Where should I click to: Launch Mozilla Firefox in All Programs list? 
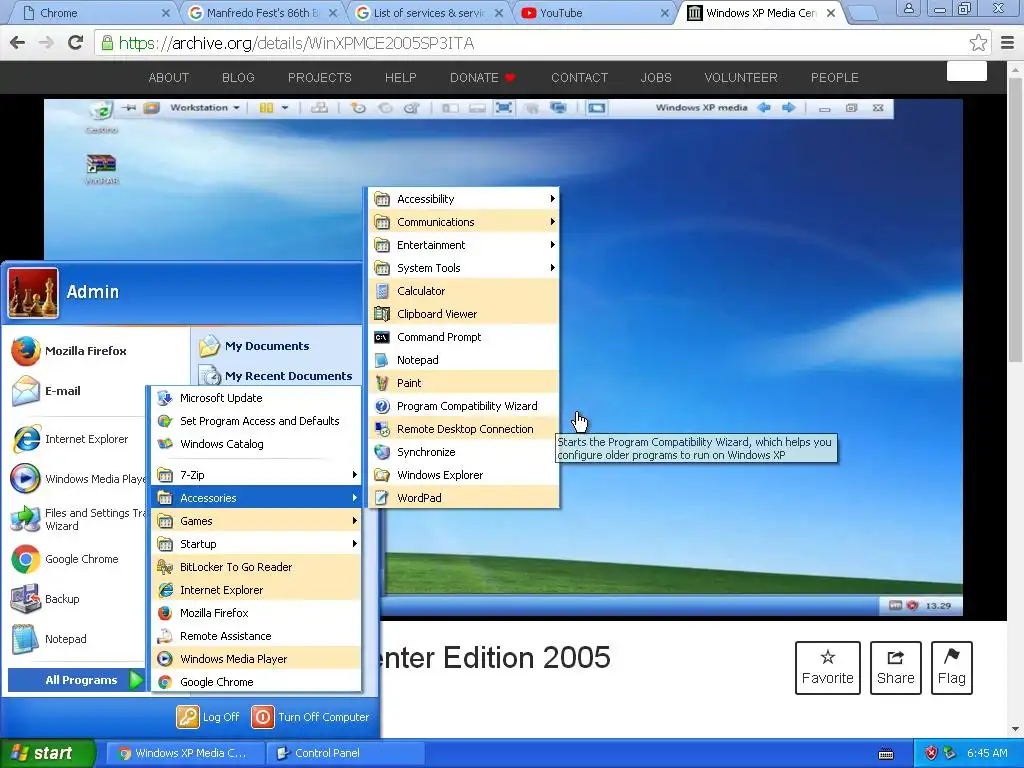pyautogui.click(x=256, y=613)
